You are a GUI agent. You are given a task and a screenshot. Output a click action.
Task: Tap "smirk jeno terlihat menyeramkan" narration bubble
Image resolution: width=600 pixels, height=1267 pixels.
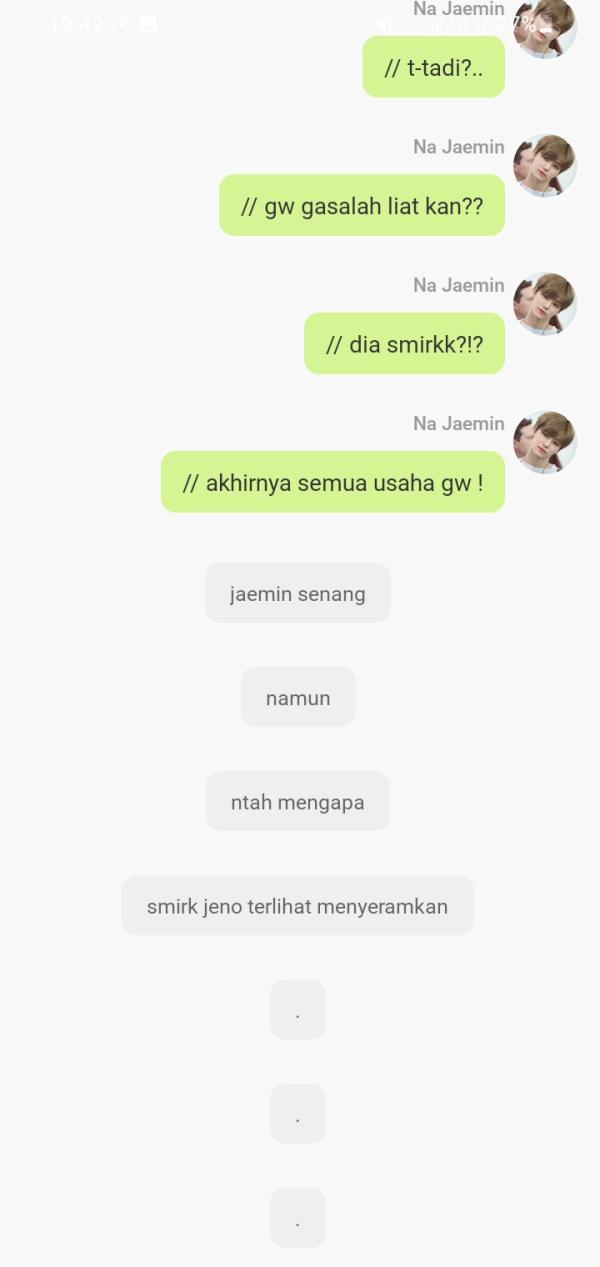click(298, 906)
